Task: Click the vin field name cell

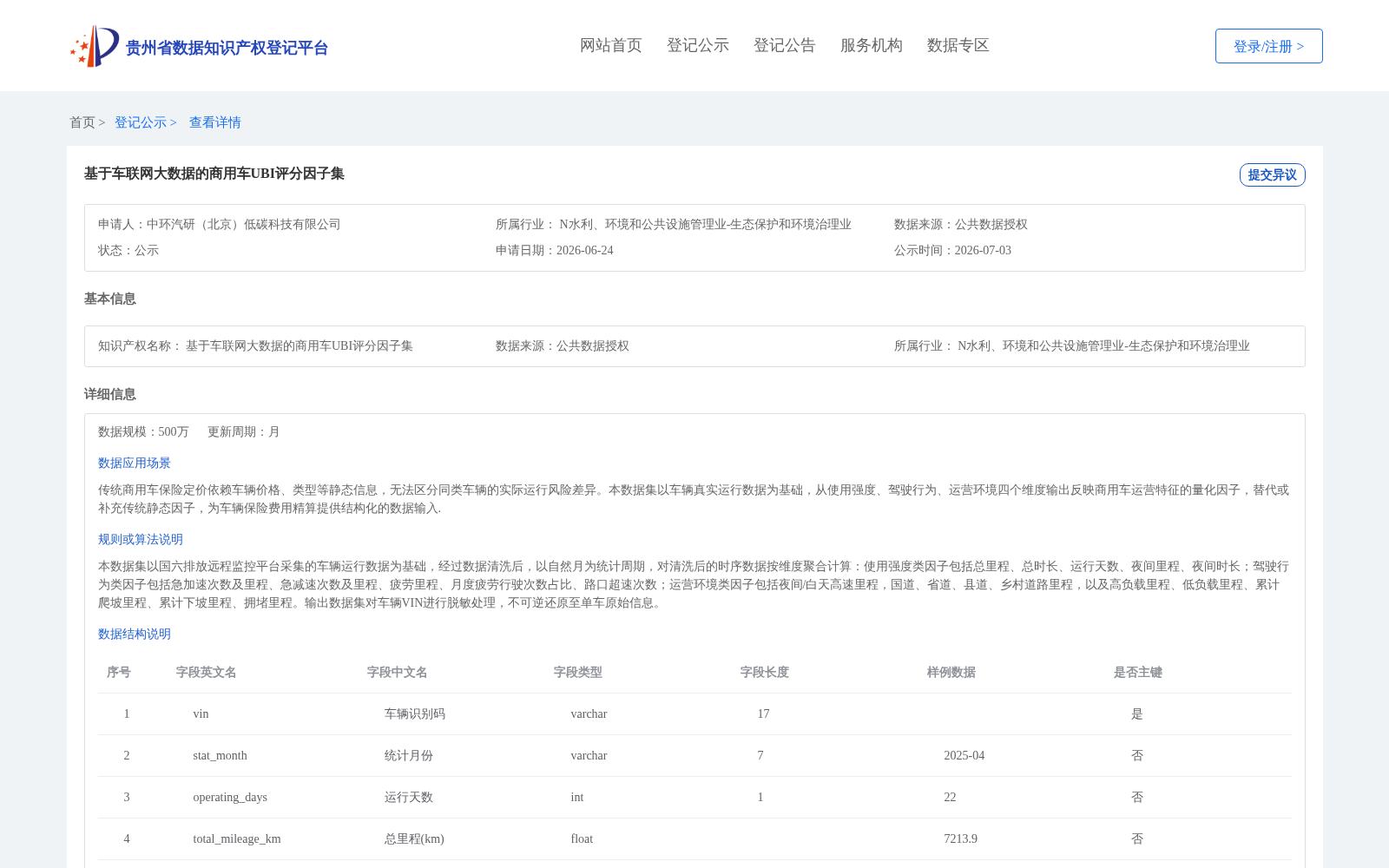Action: pyautogui.click(x=201, y=713)
